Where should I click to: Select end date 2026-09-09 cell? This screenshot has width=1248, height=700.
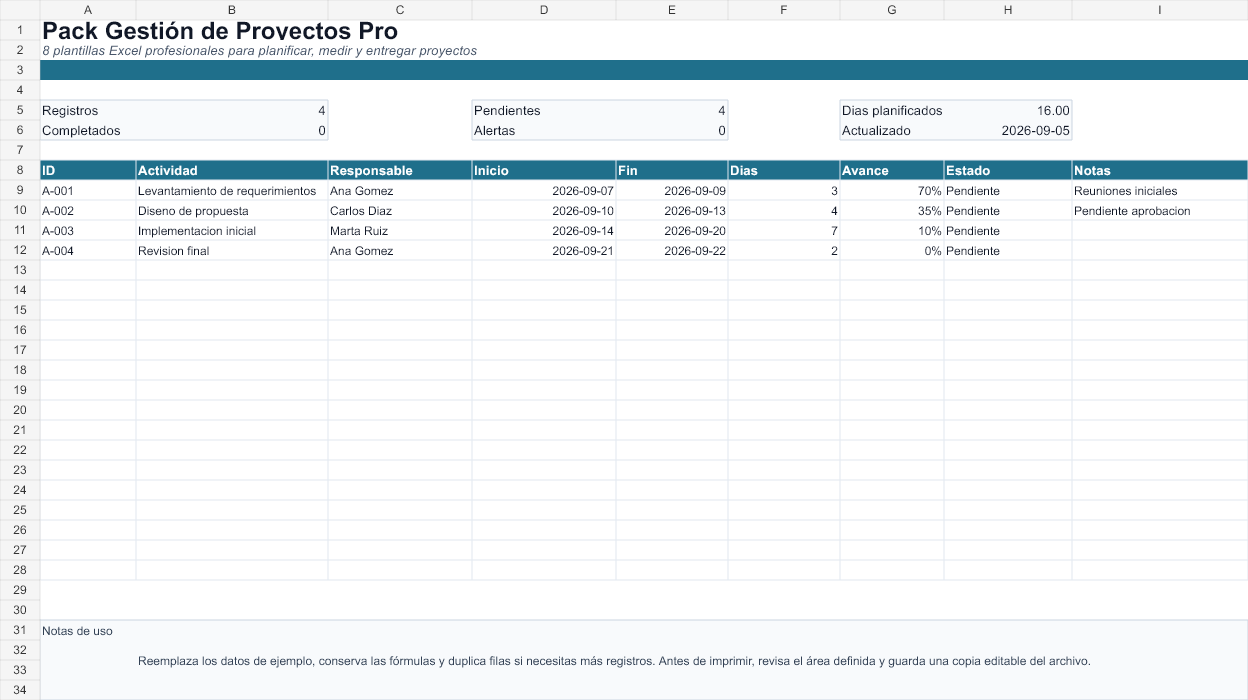[x=672, y=190]
